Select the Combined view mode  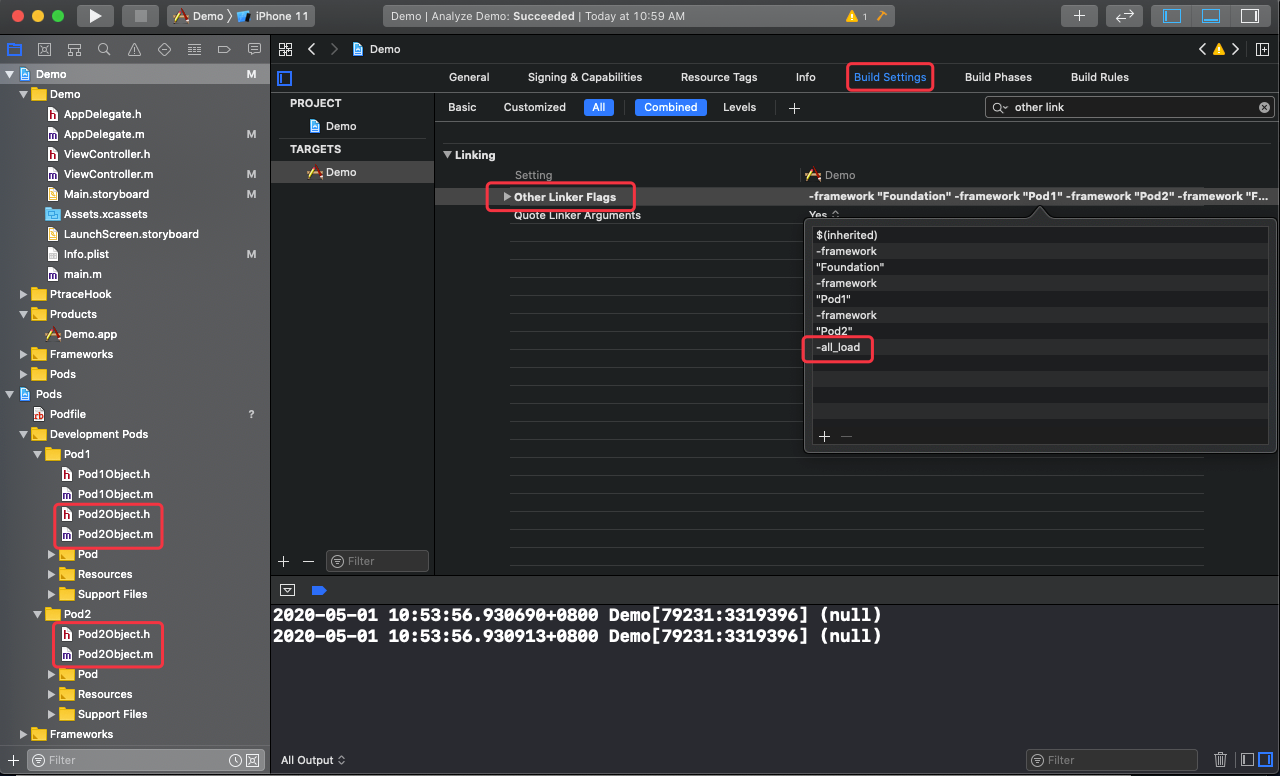point(670,107)
